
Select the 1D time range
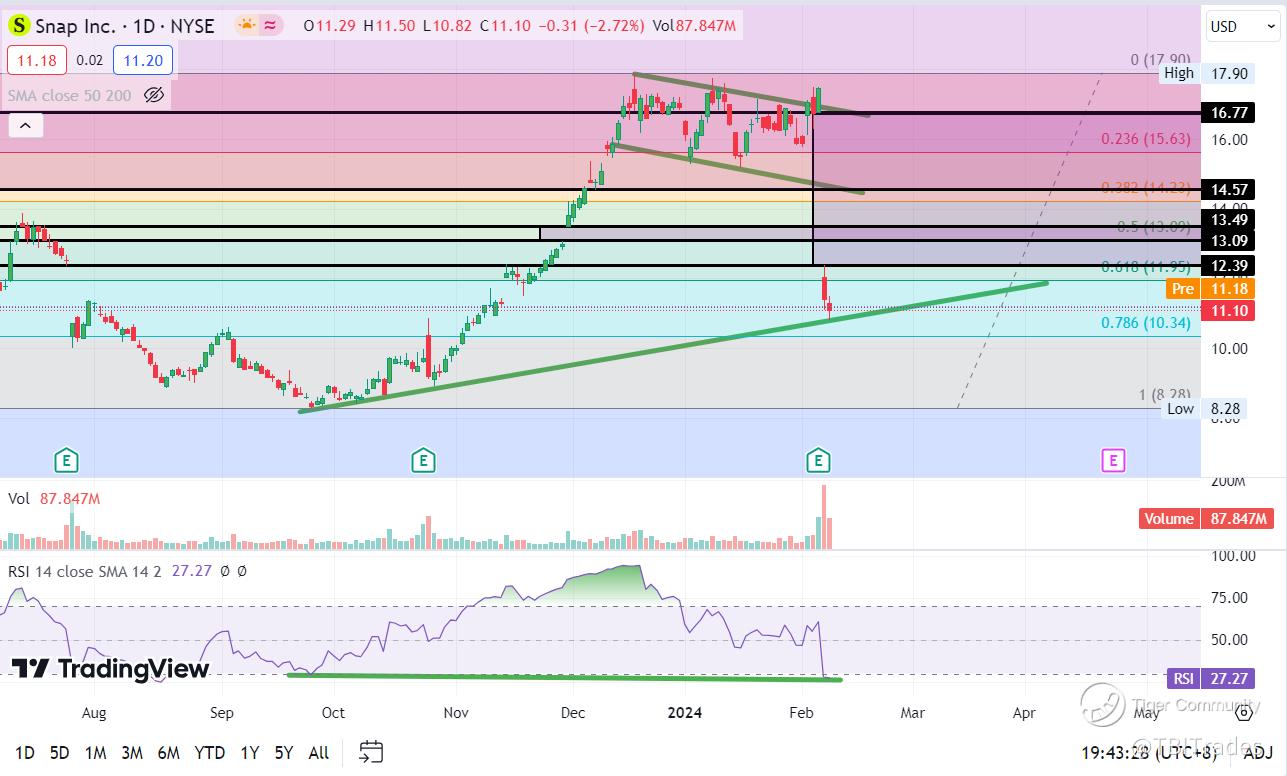pos(25,752)
